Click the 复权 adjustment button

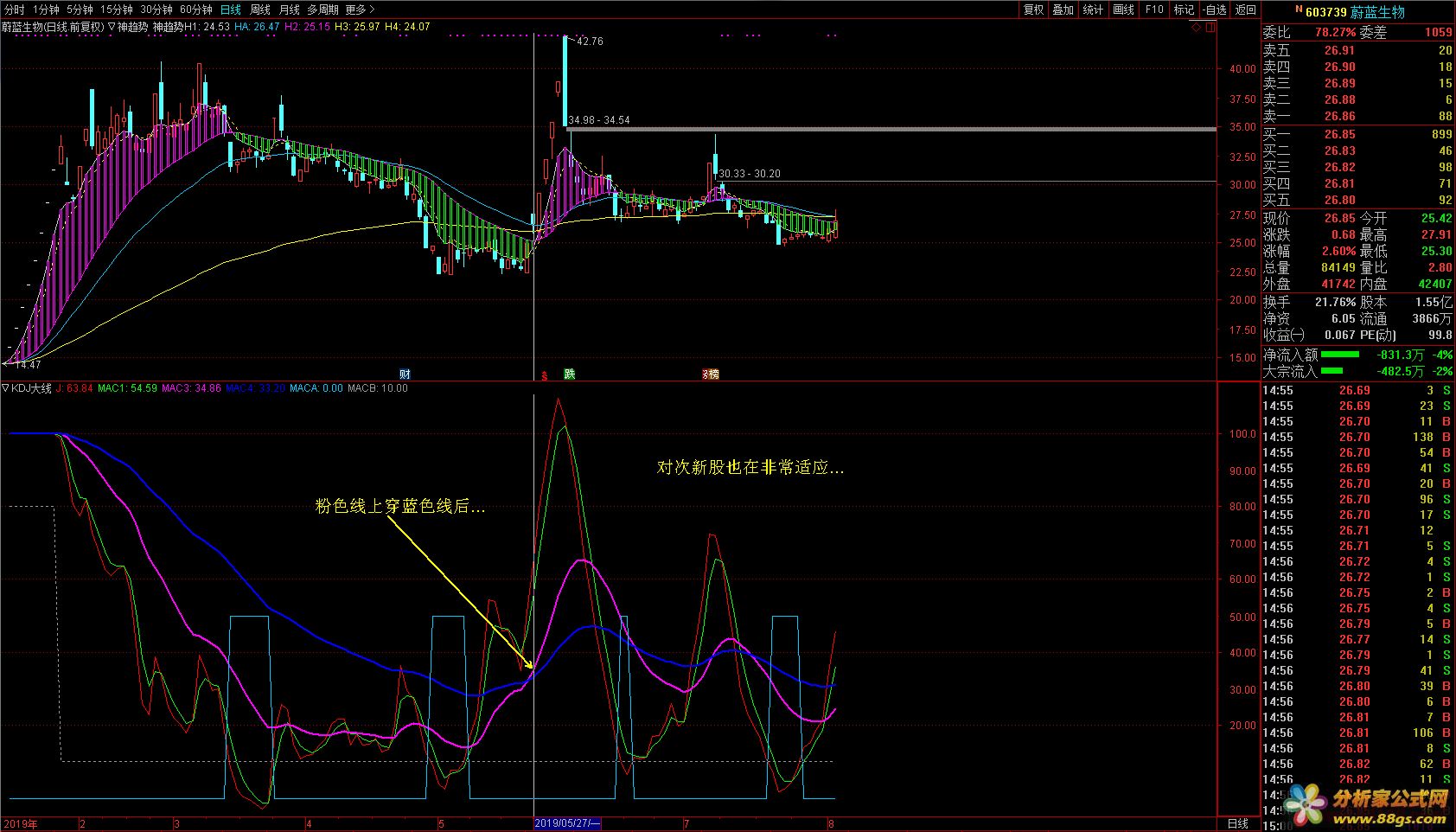(x=1033, y=10)
